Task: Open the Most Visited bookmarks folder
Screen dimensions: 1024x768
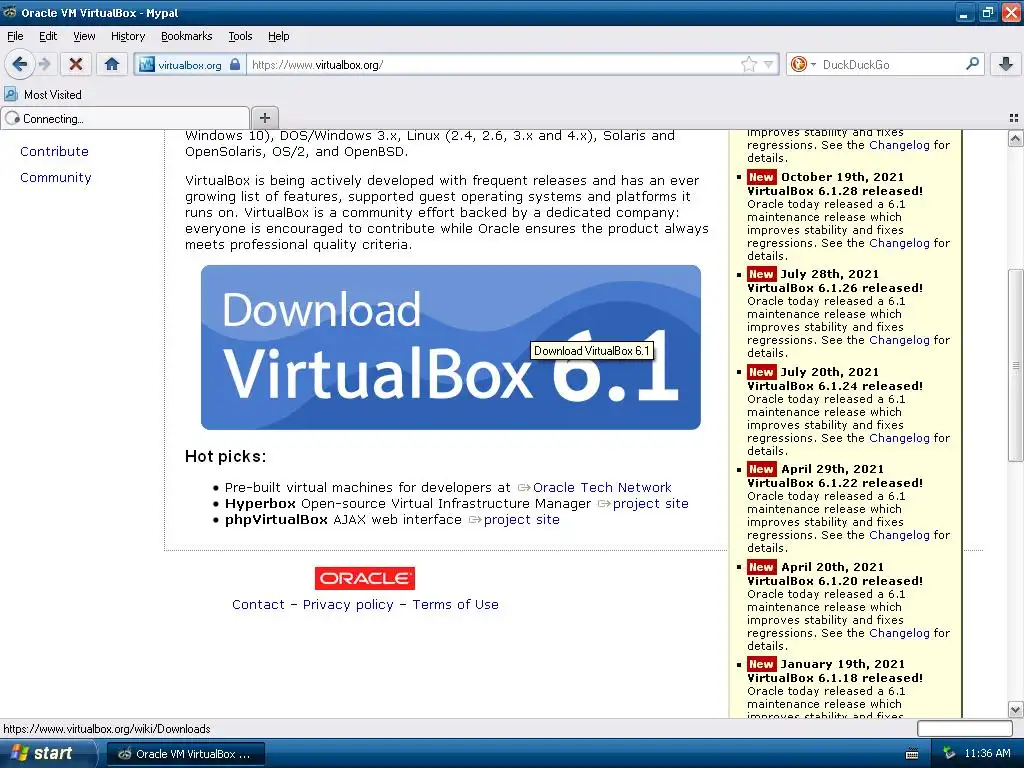Action: [43, 95]
